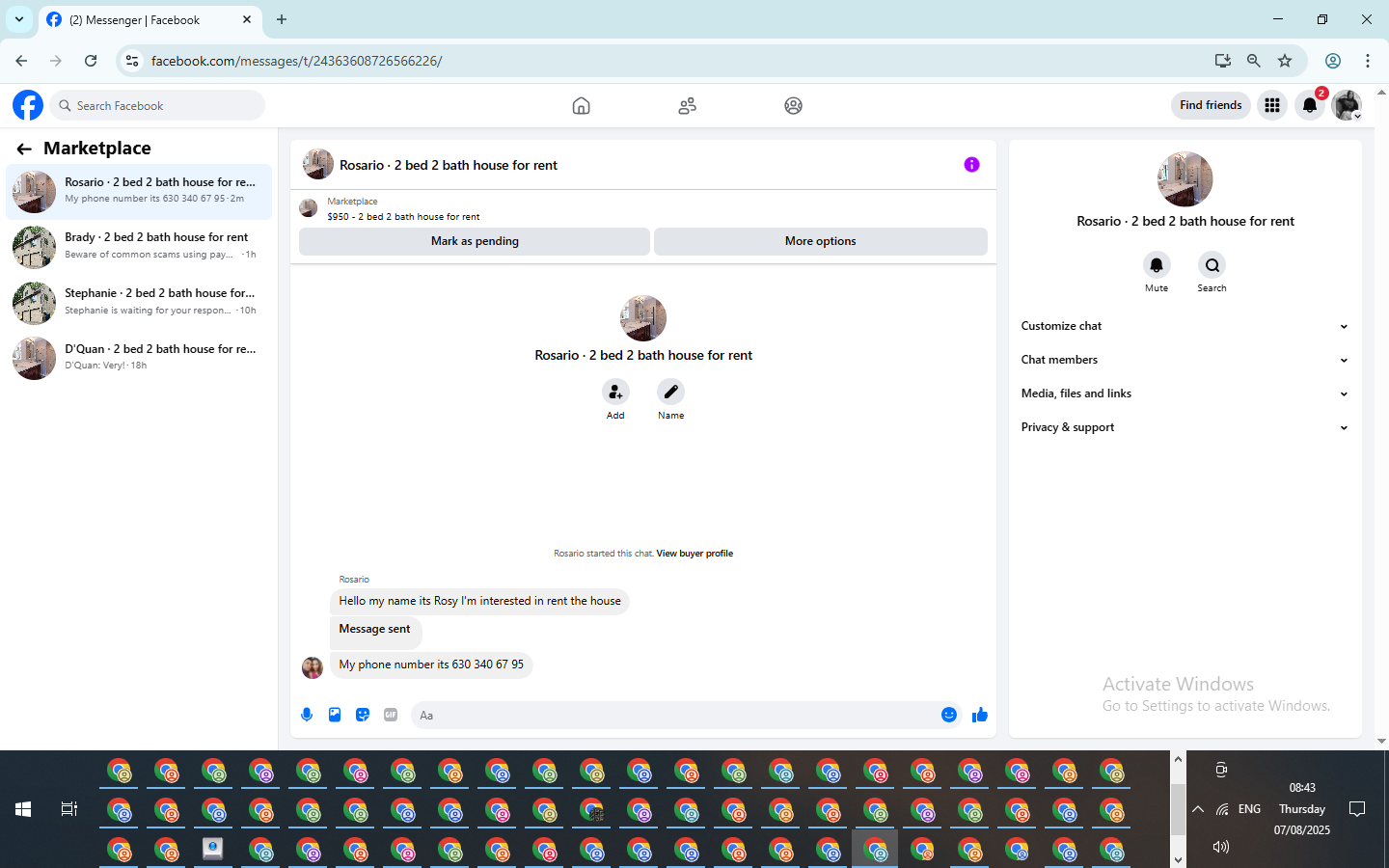Click the message 'My phone number its 630 340 67 95'
The width and height of the screenshot is (1389, 868).
(x=431, y=665)
